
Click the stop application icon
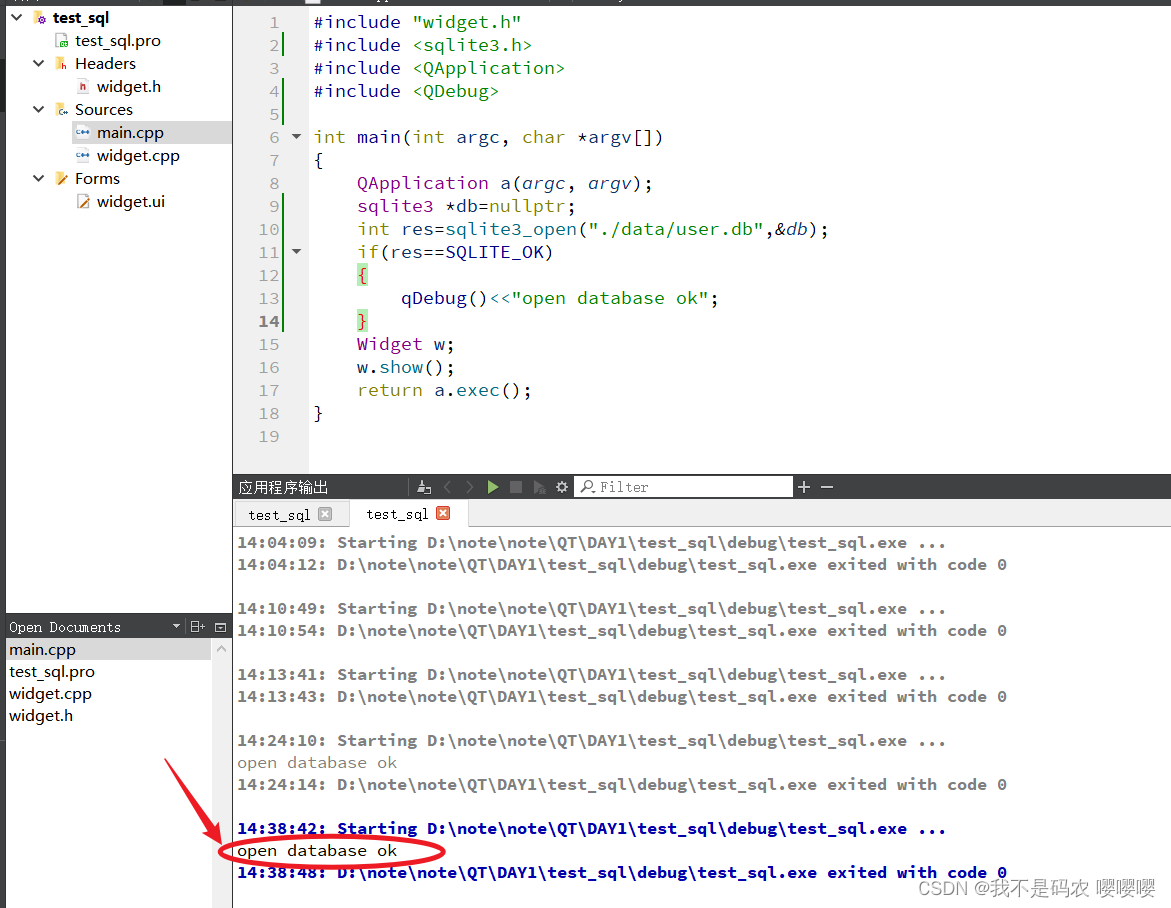514,487
